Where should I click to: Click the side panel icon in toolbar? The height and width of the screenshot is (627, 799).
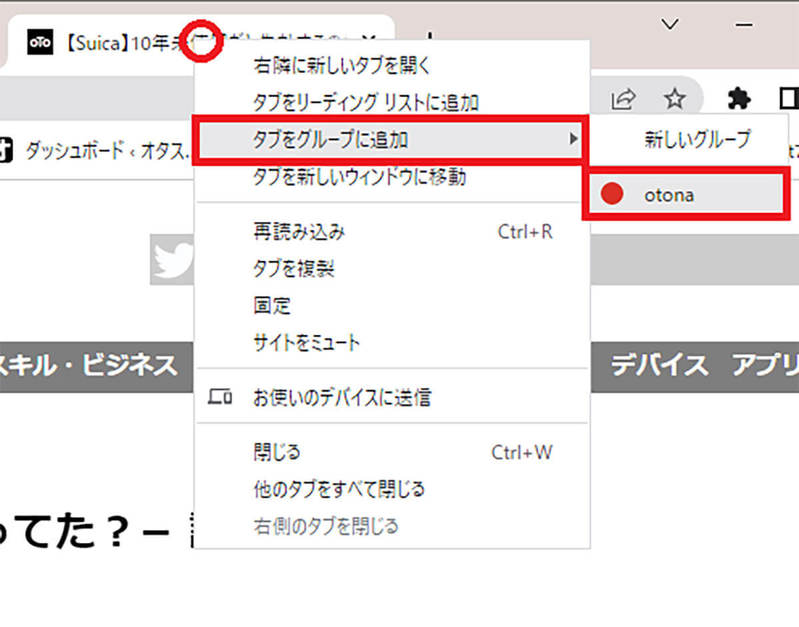click(x=789, y=98)
